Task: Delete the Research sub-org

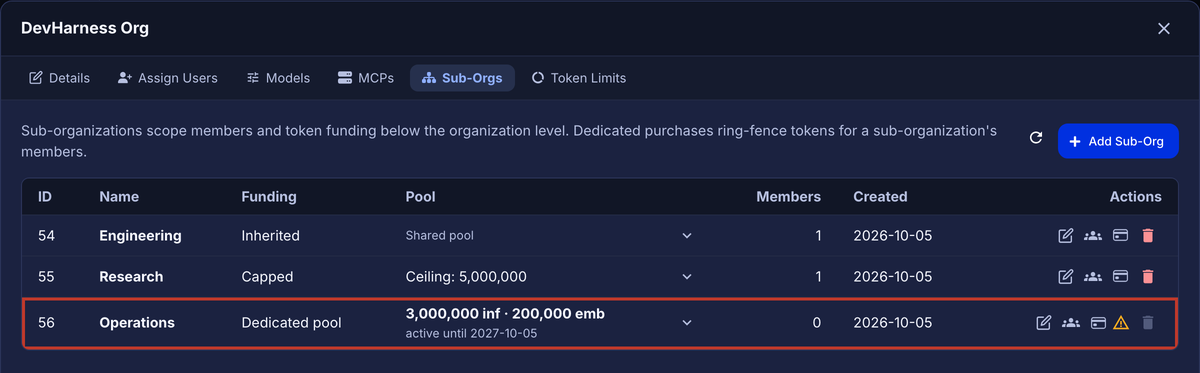Action: point(1148,276)
